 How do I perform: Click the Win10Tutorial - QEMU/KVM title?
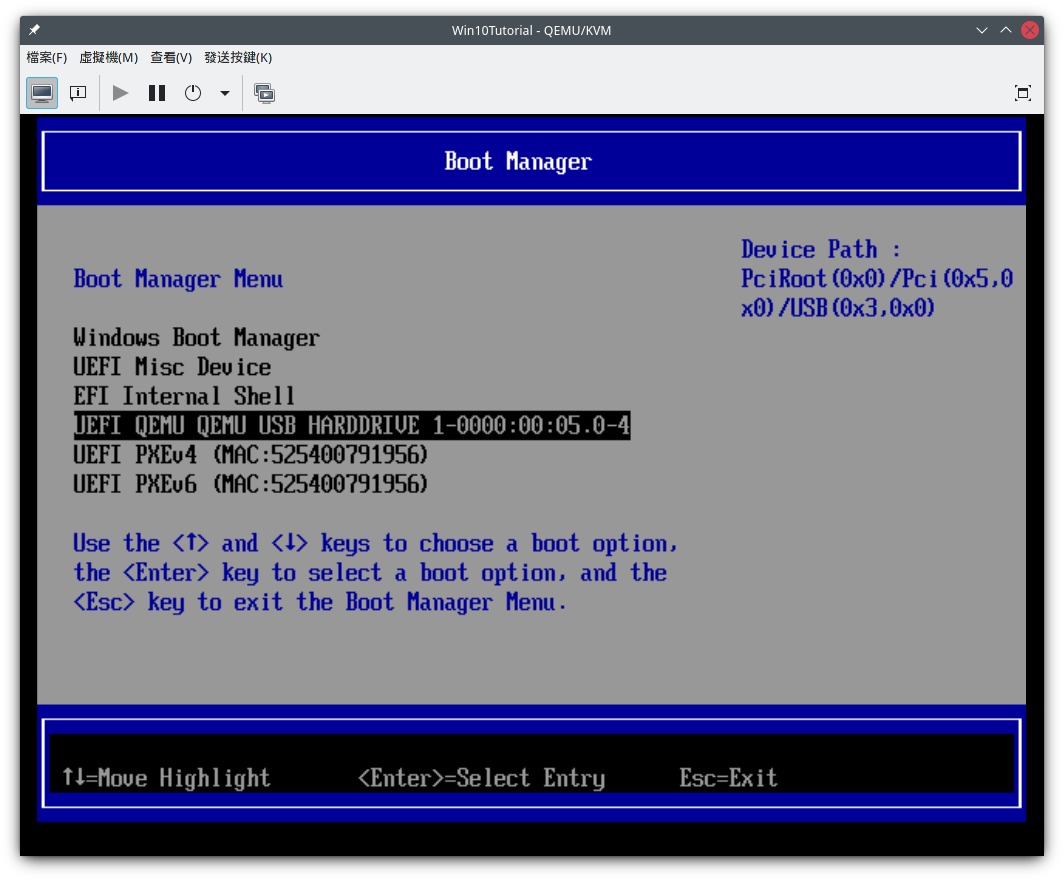531,31
